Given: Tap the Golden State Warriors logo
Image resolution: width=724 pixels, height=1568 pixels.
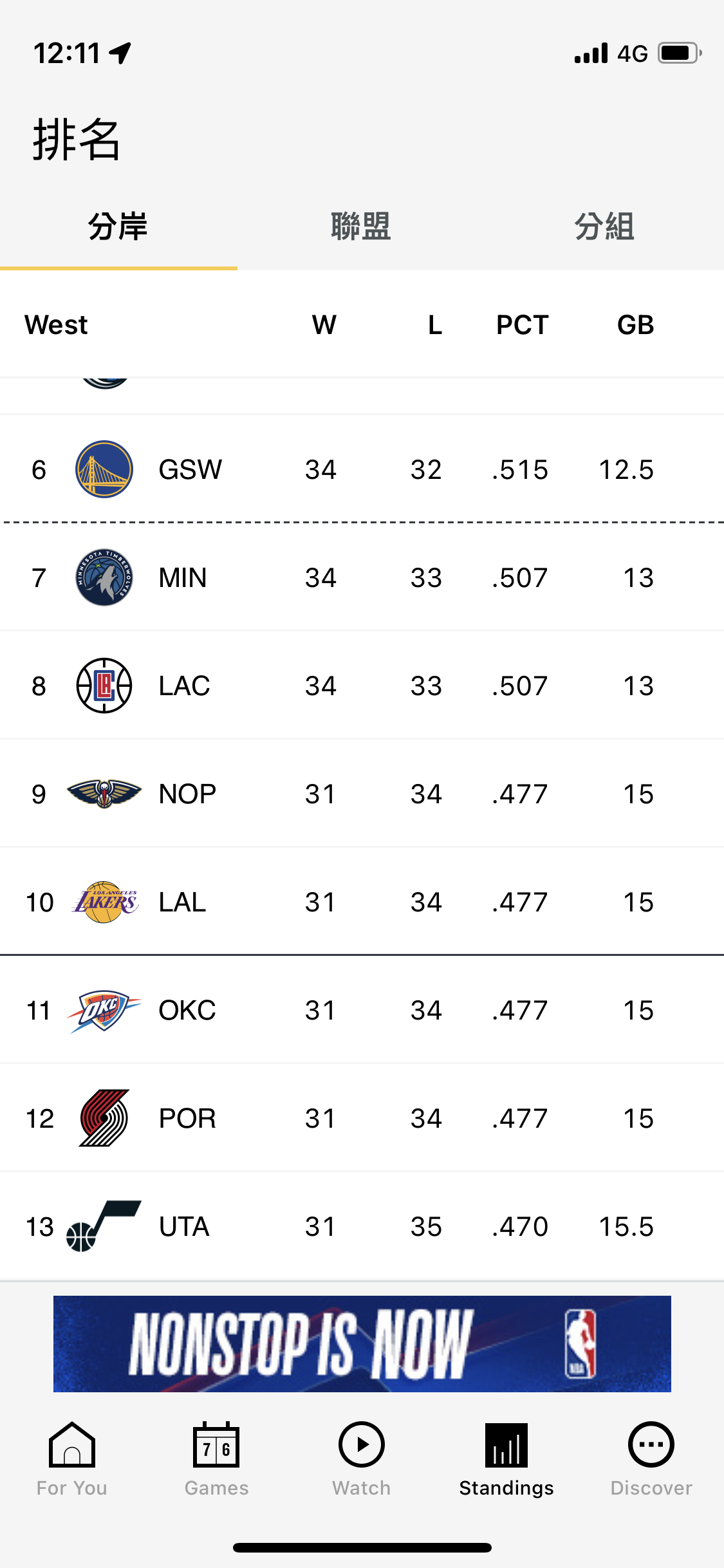Looking at the screenshot, I should pyautogui.click(x=104, y=469).
